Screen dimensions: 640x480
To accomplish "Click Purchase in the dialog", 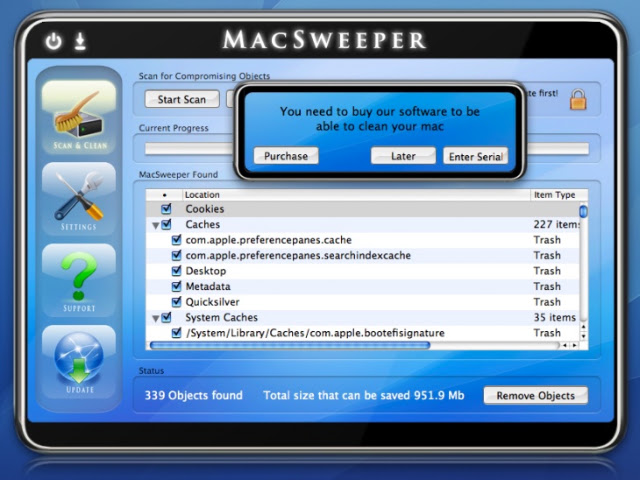I will pos(286,156).
